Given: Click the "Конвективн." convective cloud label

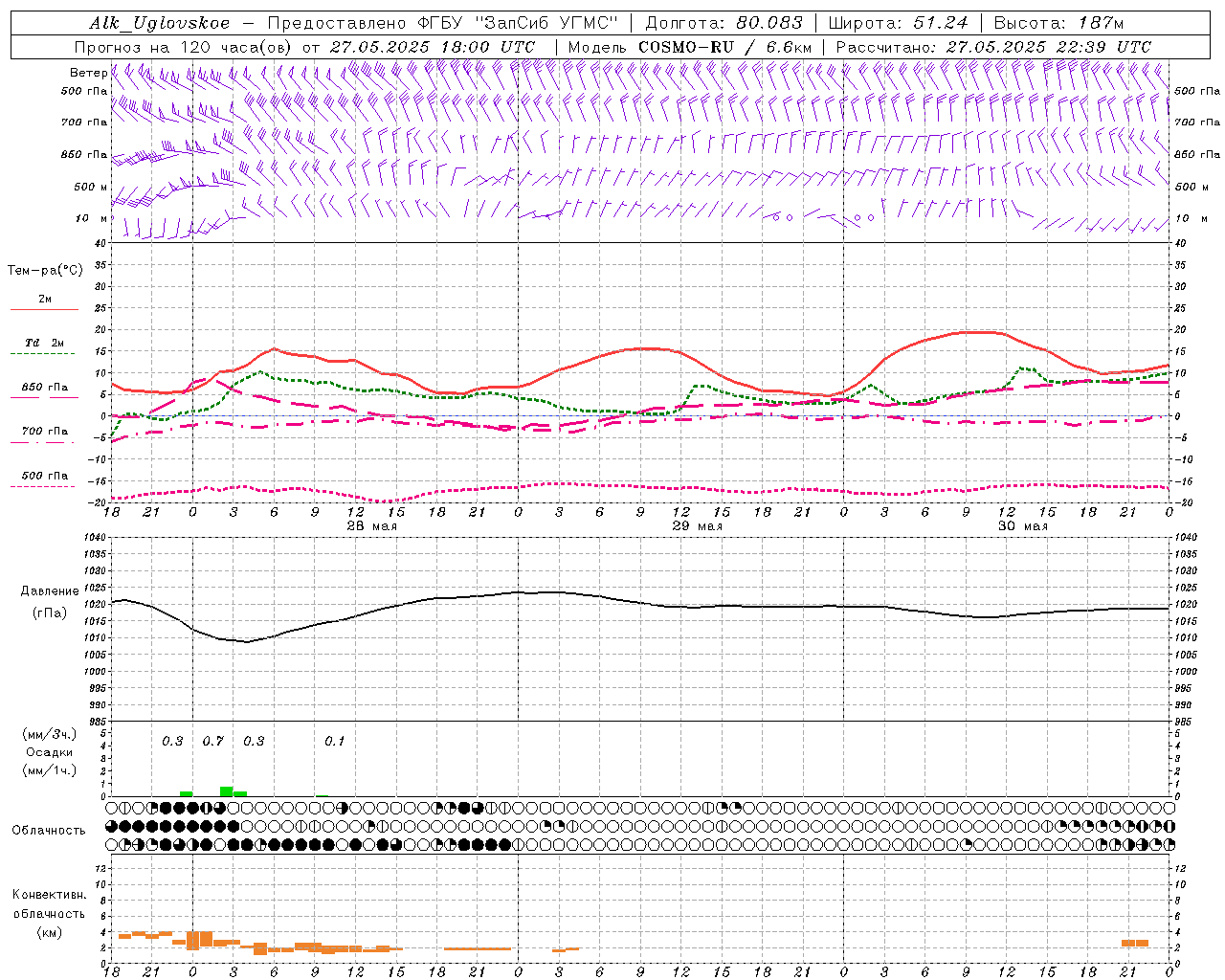Looking at the screenshot, I should (50, 895).
